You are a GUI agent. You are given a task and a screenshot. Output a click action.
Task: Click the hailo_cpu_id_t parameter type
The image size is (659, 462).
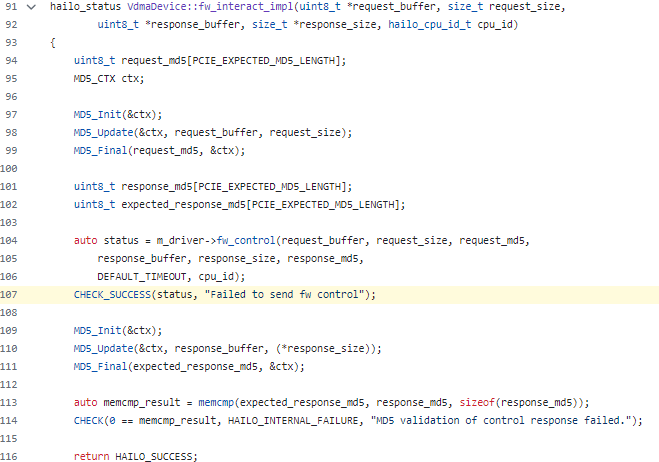[x=436, y=25]
